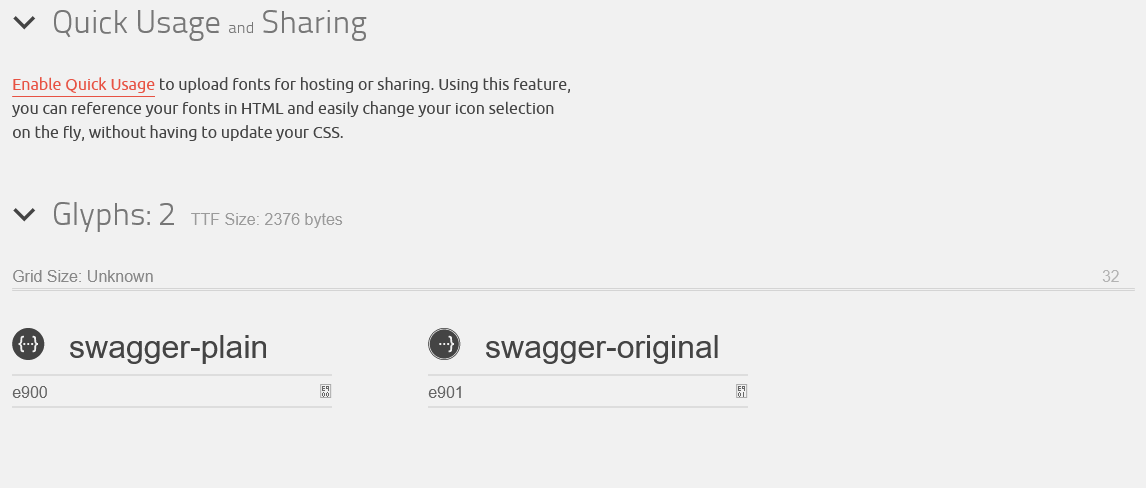The width and height of the screenshot is (1146, 488).
Task: Click the code type icon beside e900
Action: pyautogui.click(x=325, y=392)
